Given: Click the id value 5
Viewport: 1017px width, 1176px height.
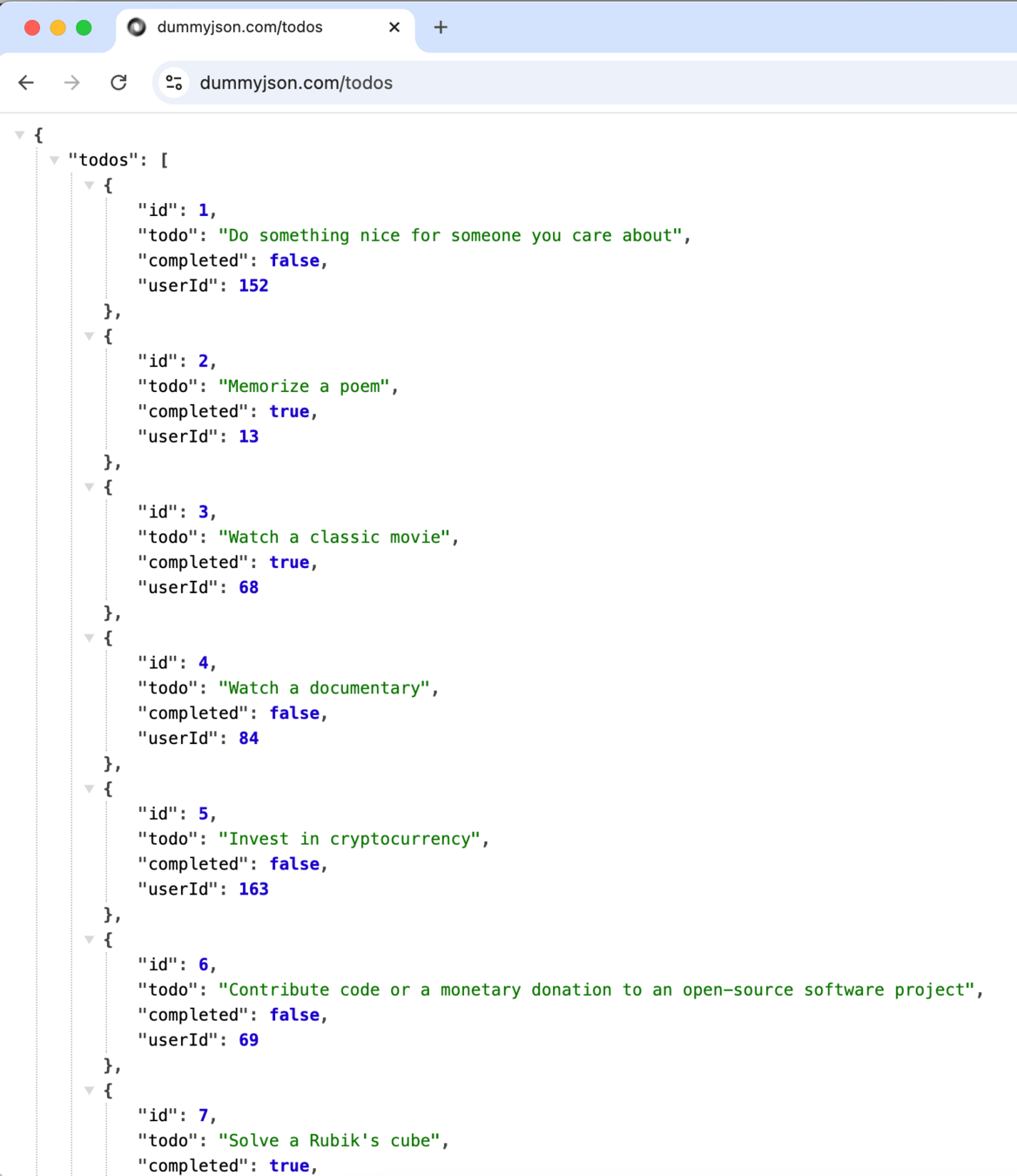Looking at the screenshot, I should 204,813.
